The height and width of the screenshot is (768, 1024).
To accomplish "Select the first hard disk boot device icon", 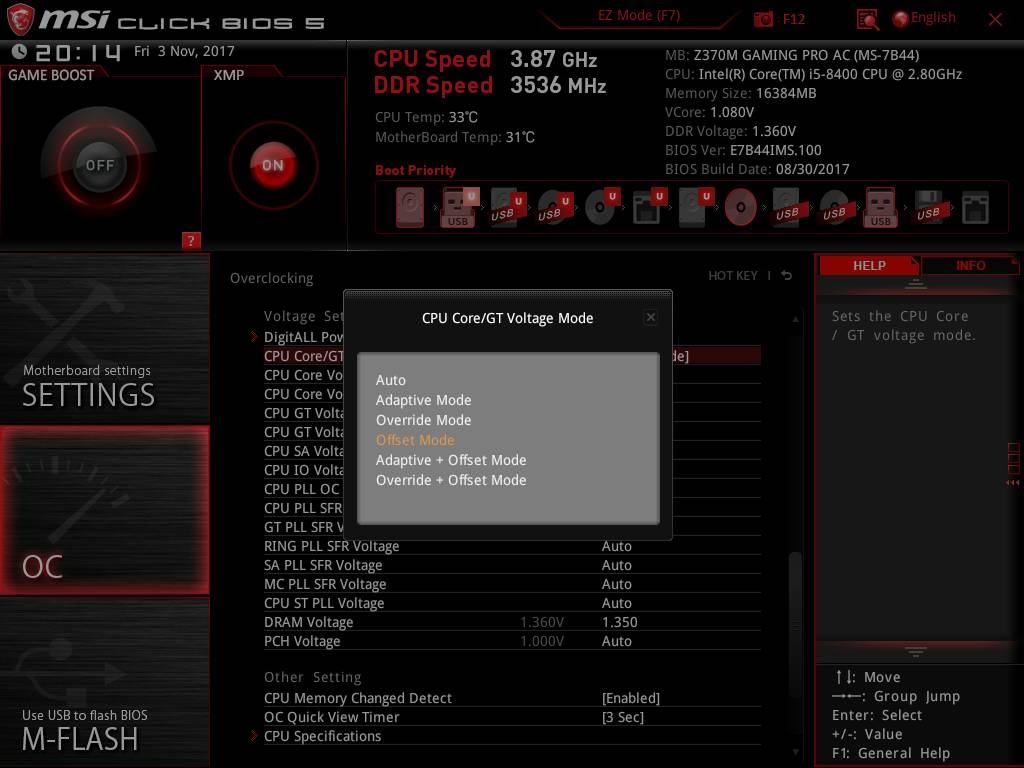I will click(x=409, y=207).
